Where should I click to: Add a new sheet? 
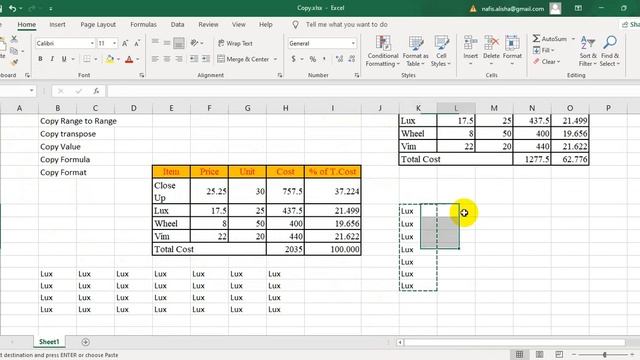[85, 342]
